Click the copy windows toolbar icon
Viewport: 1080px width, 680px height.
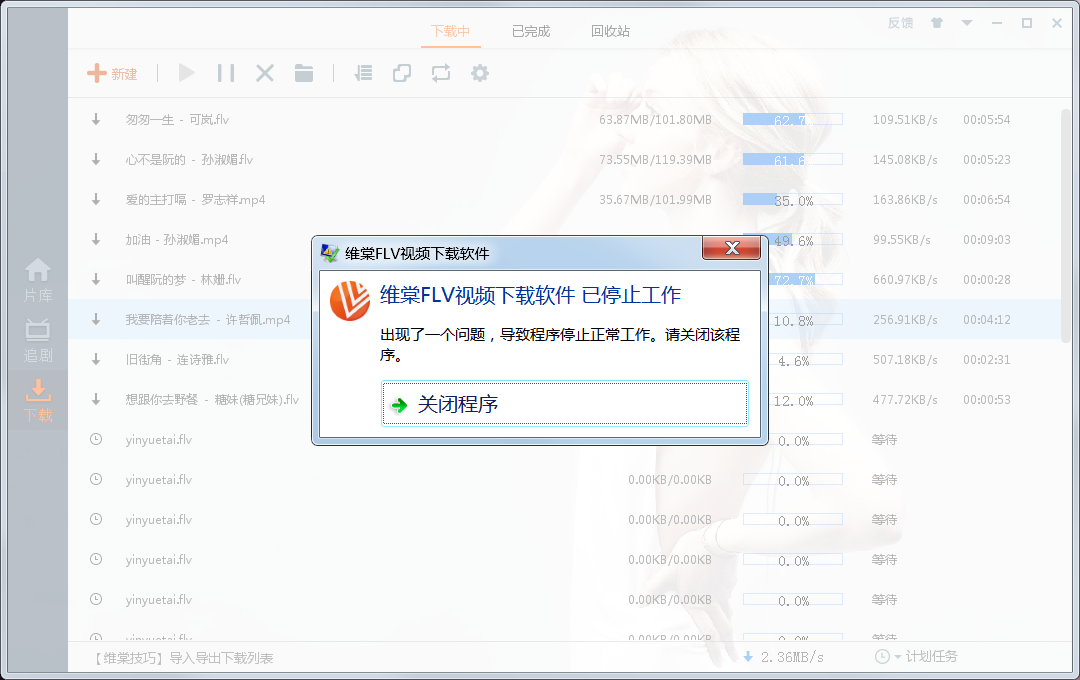[x=402, y=73]
